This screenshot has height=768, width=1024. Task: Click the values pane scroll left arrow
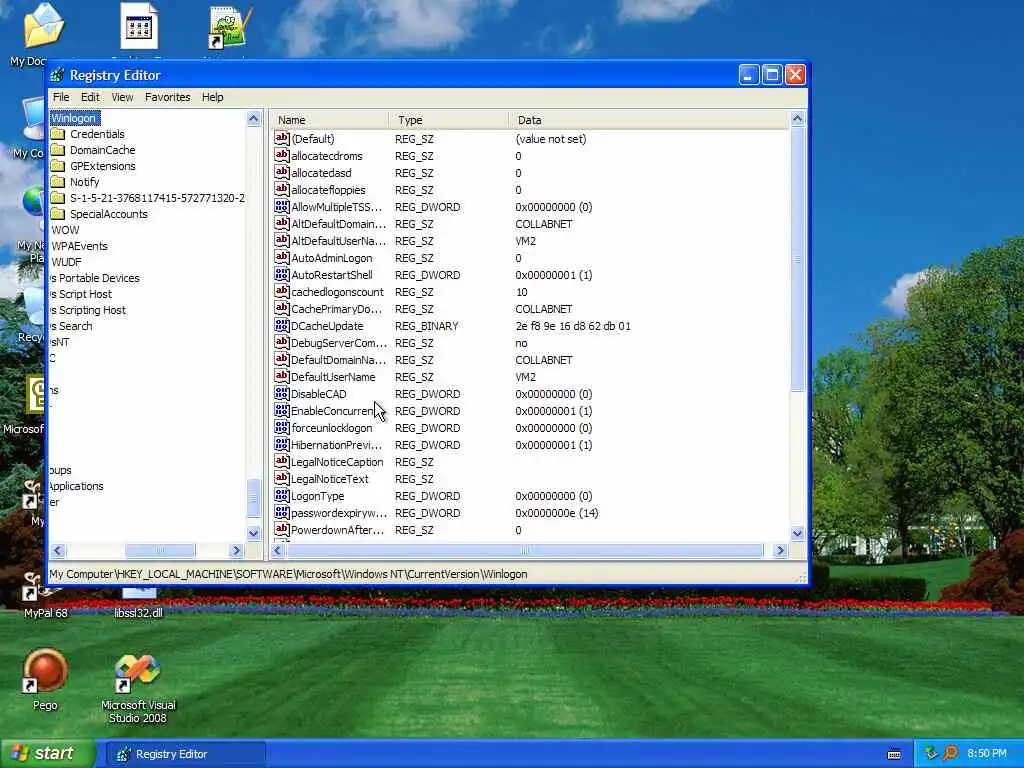tap(278, 551)
